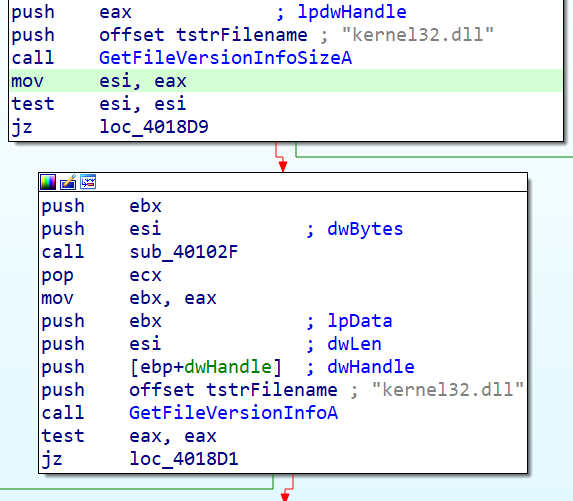Screen dimensions: 573x501
Task: Click the graph group nodes icon
Action: [x=88, y=182]
